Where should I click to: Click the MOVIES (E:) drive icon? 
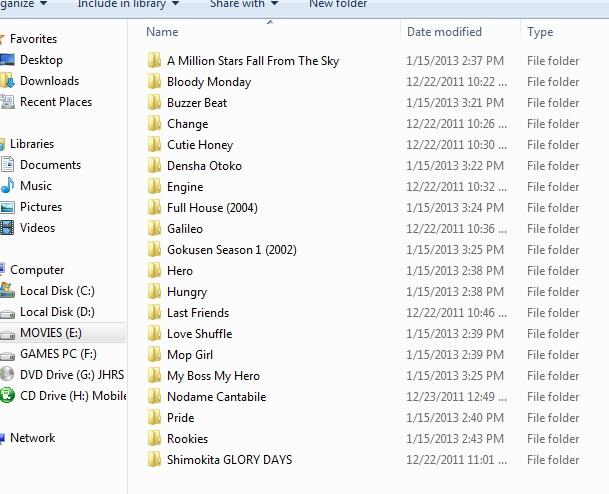7,335
